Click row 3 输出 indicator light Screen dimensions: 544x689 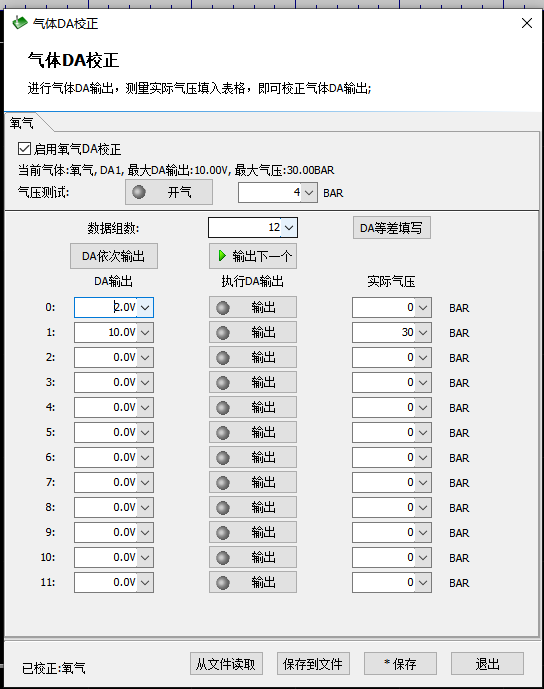[x=223, y=383]
